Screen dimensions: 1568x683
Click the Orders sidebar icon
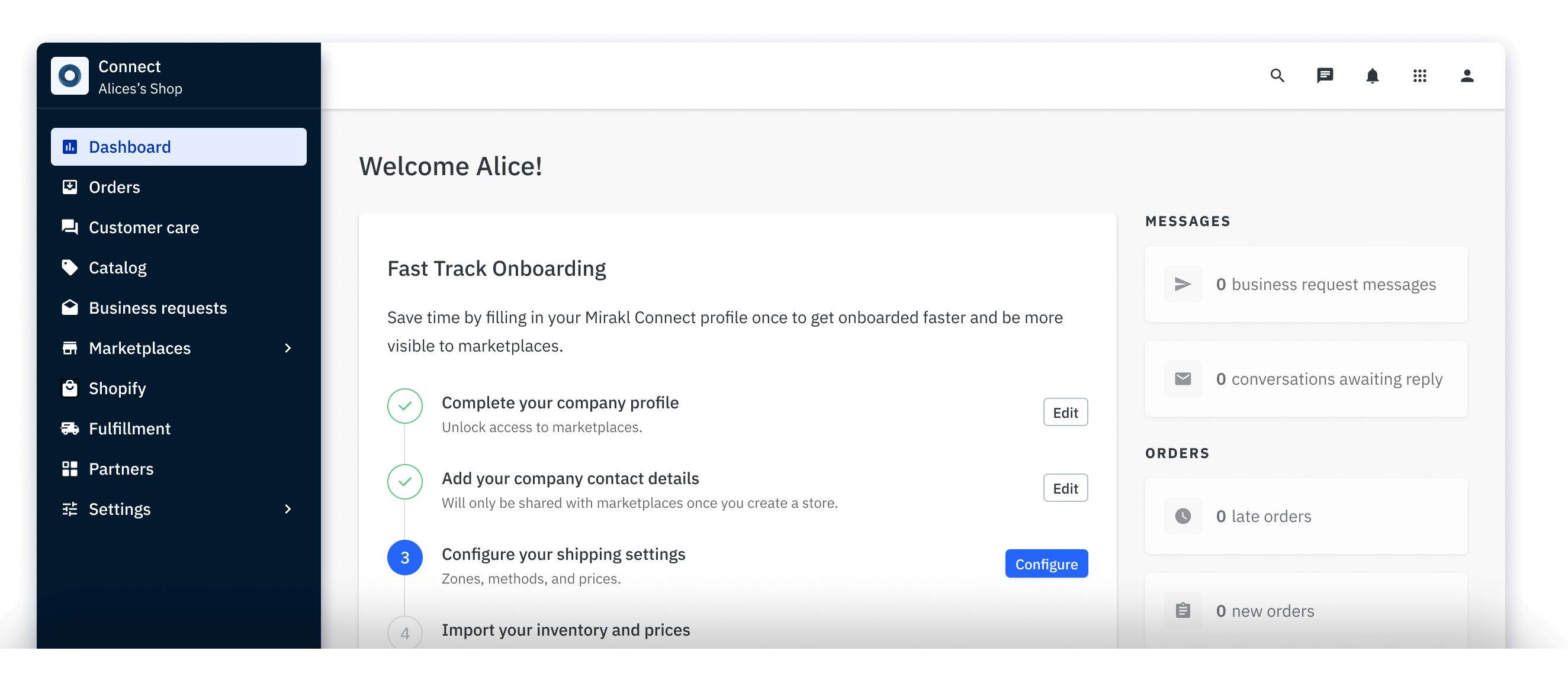(x=70, y=186)
